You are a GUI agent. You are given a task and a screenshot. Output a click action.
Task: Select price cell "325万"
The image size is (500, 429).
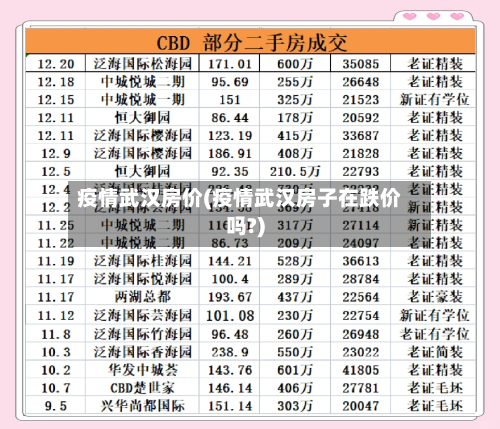point(295,100)
